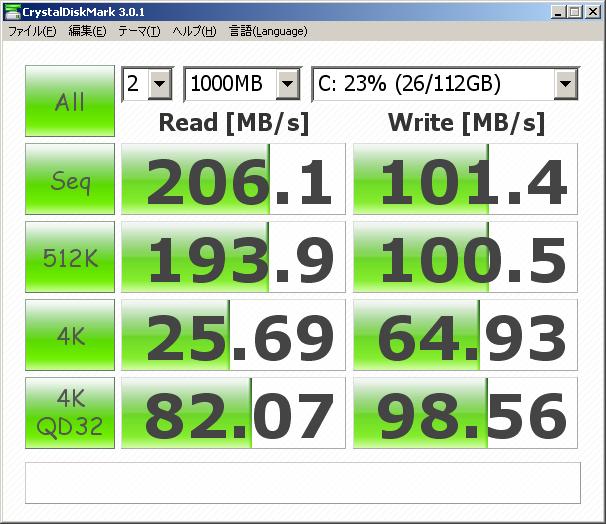Start the 512K benchmark test
The width and height of the screenshot is (606, 524).
pos(70,257)
